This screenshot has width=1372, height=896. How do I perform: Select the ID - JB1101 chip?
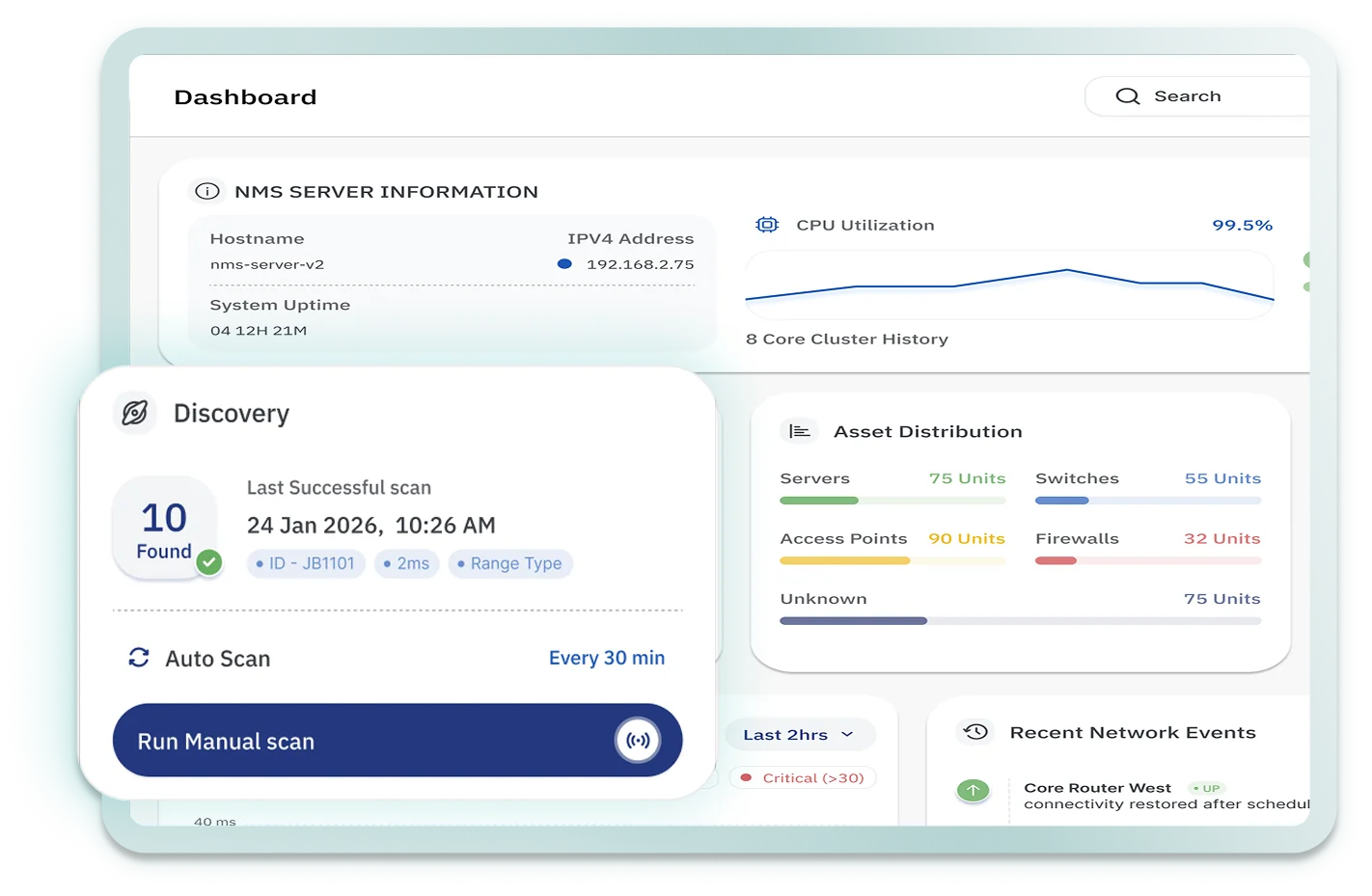coord(306,563)
